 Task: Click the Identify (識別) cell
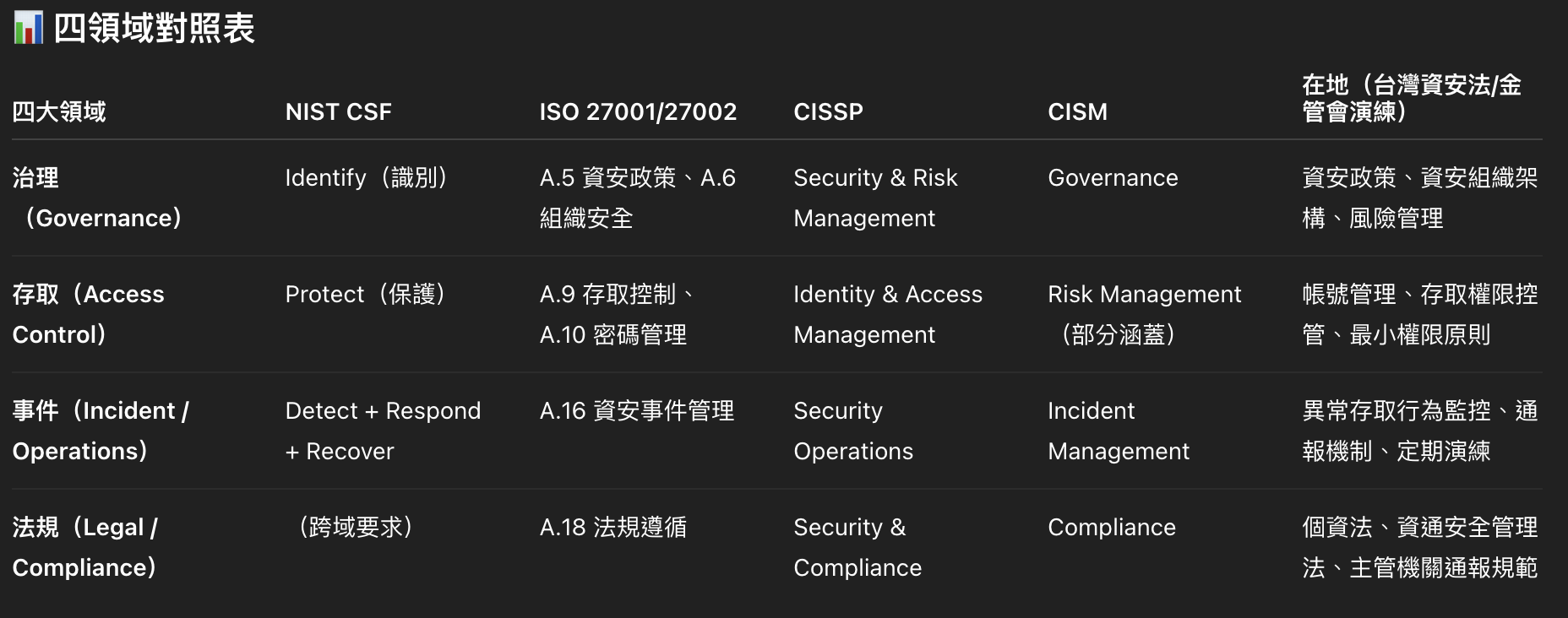click(x=367, y=177)
